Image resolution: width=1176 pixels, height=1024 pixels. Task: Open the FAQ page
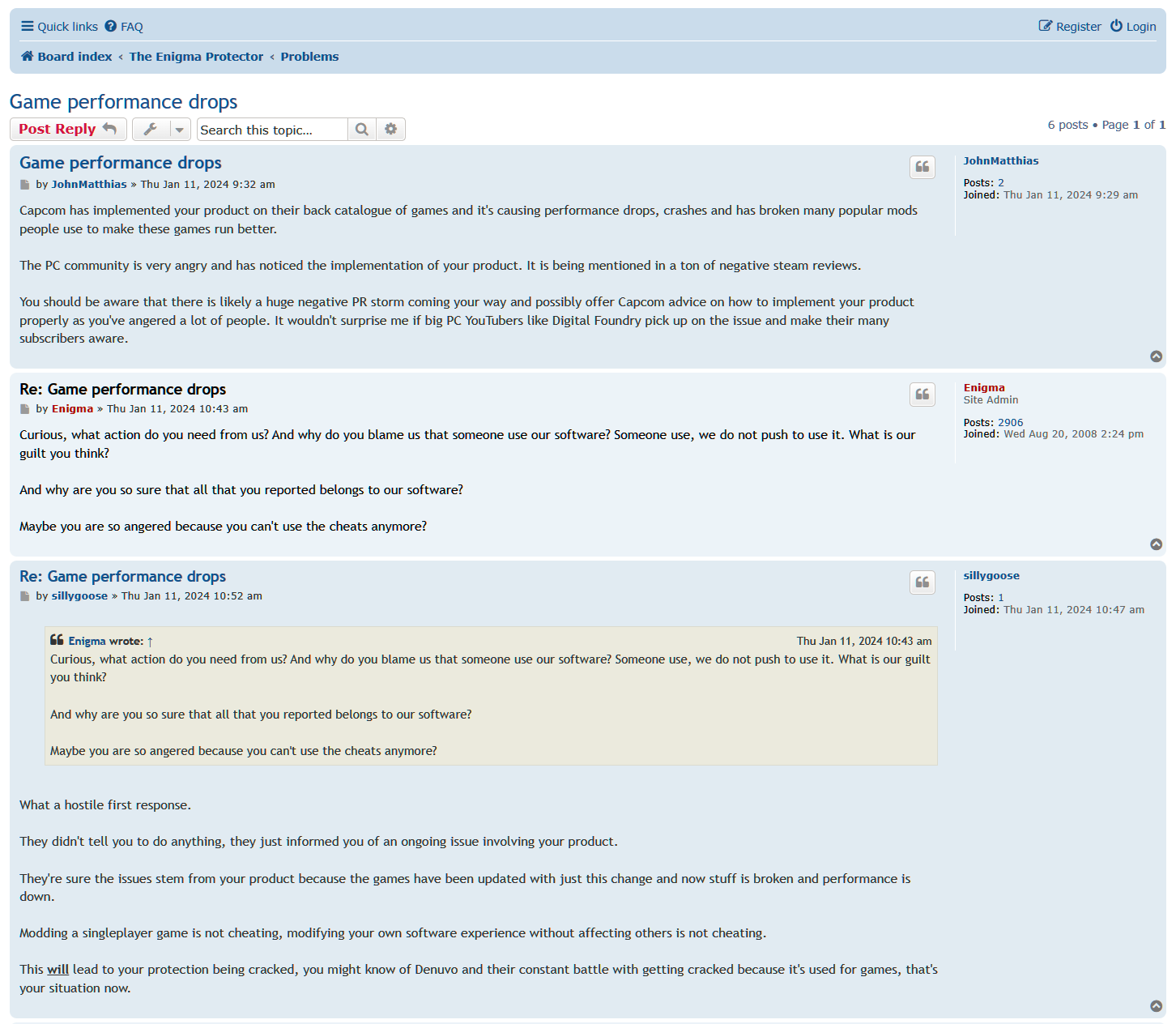[x=124, y=27]
